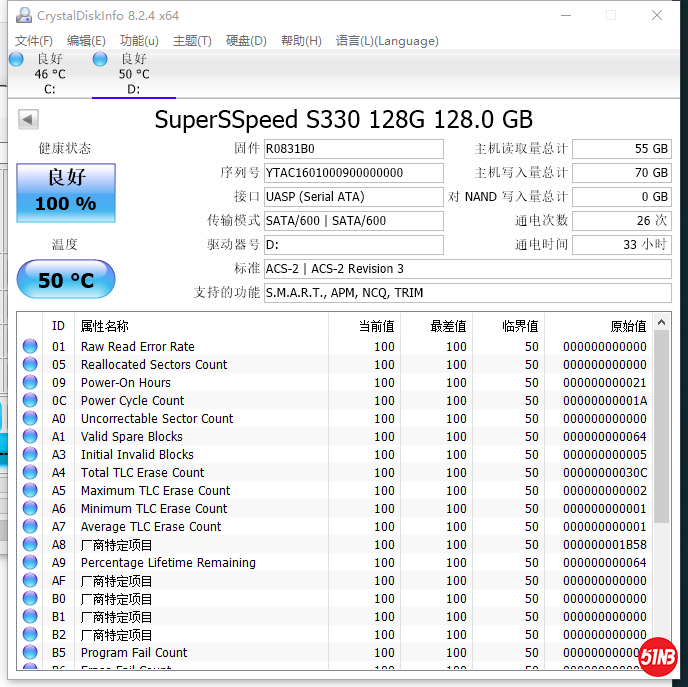
Task: Open the 功能(u) menu
Action: (x=139, y=41)
